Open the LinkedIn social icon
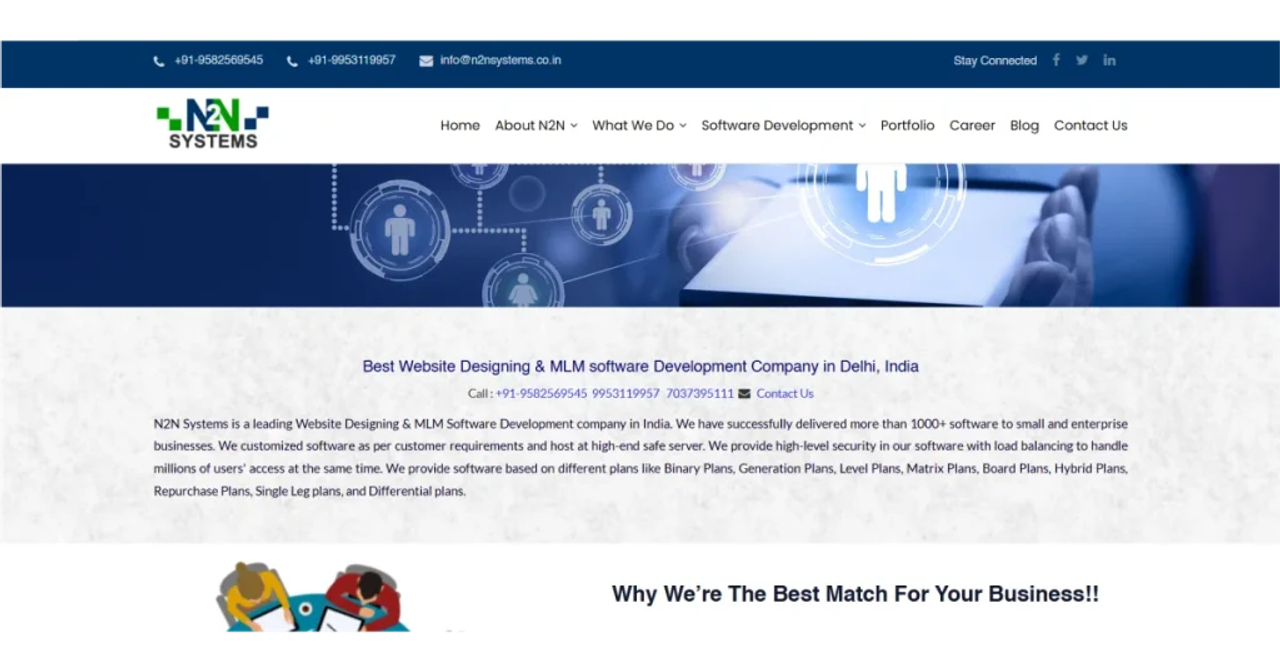The width and height of the screenshot is (1280, 671). pyautogui.click(x=1109, y=60)
